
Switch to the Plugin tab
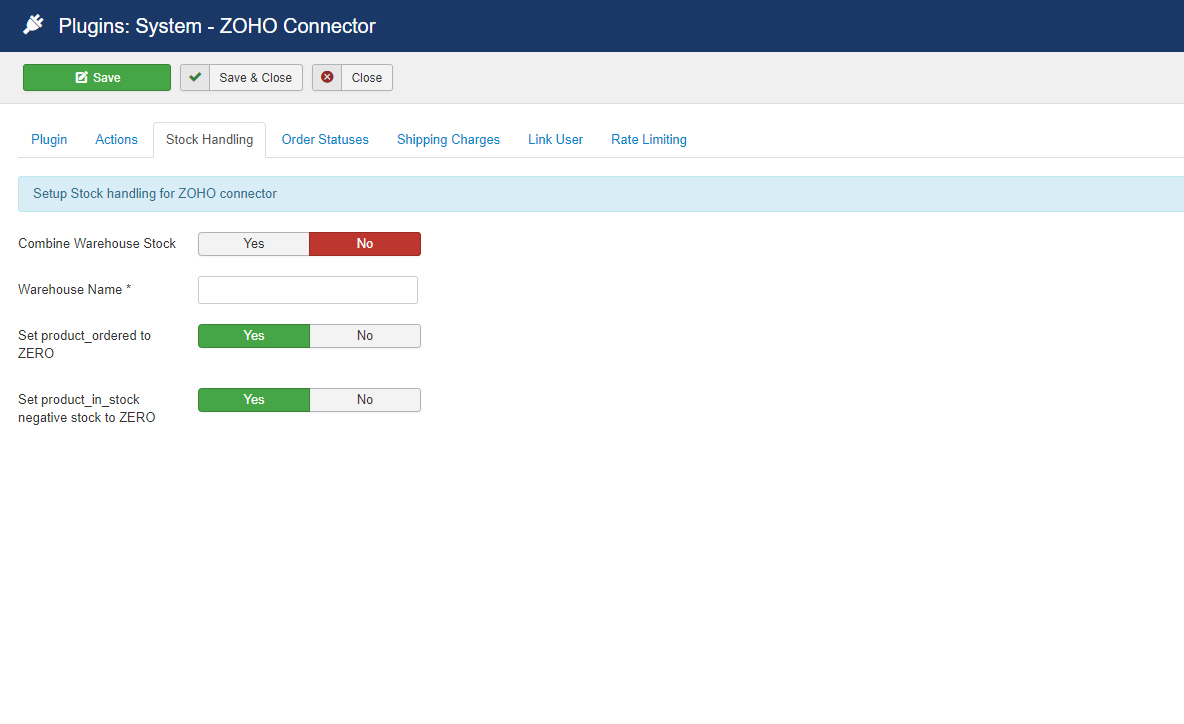pyautogui.click(x=49, y=140)
